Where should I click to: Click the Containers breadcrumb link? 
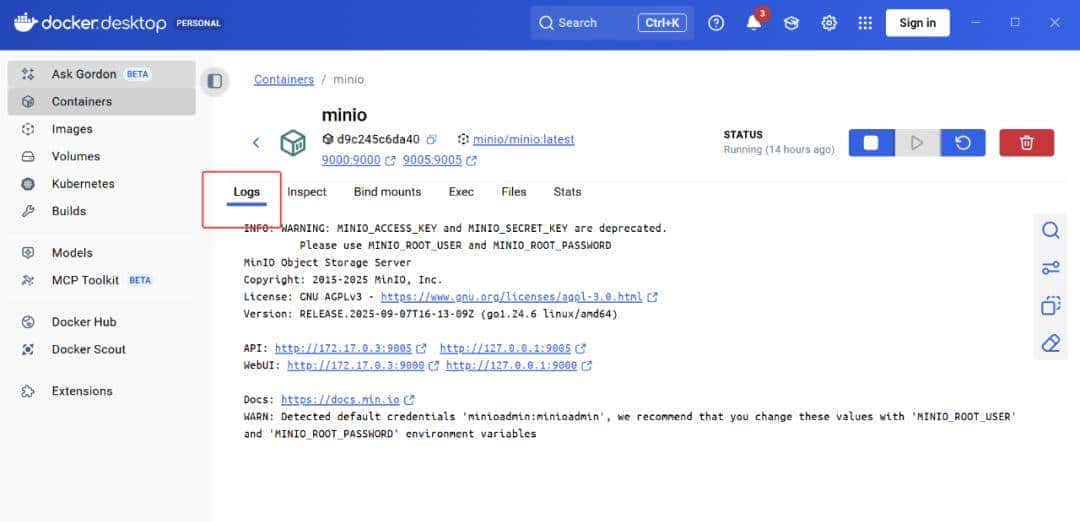tap(284, 79)
